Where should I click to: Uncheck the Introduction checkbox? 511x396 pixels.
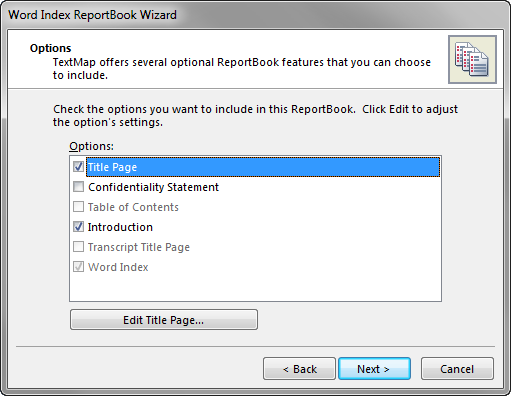pos(78,227)
